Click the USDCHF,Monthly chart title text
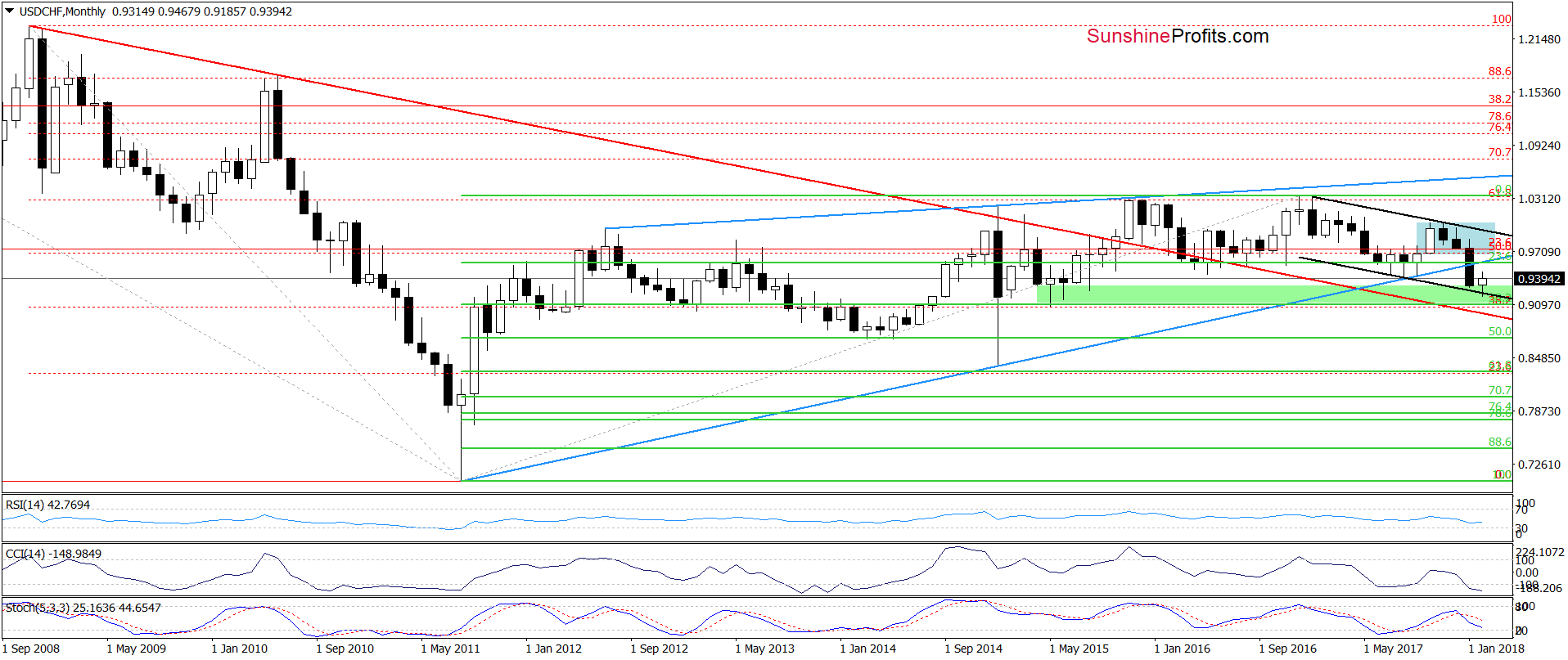Image resolution: width=1568 pixels, height=660 pixels. pos(63,11)
